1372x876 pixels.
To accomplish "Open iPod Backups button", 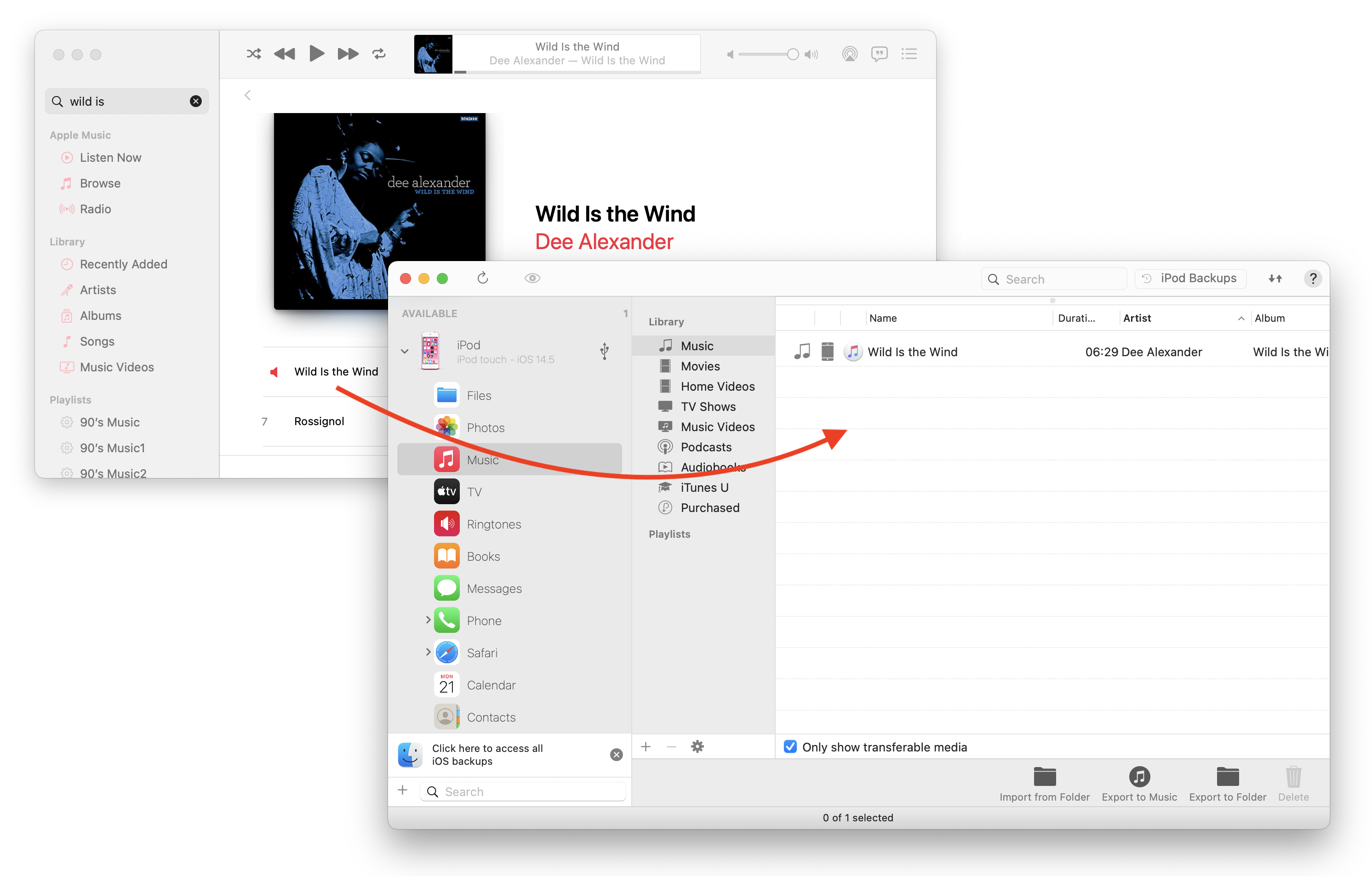I will click(x=1190, y=279).
